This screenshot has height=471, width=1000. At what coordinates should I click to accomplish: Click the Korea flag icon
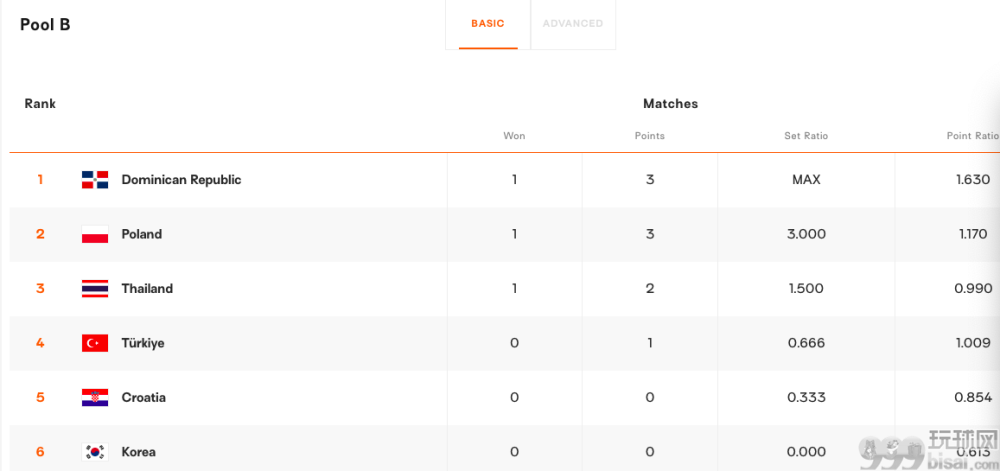click(95, 452)
